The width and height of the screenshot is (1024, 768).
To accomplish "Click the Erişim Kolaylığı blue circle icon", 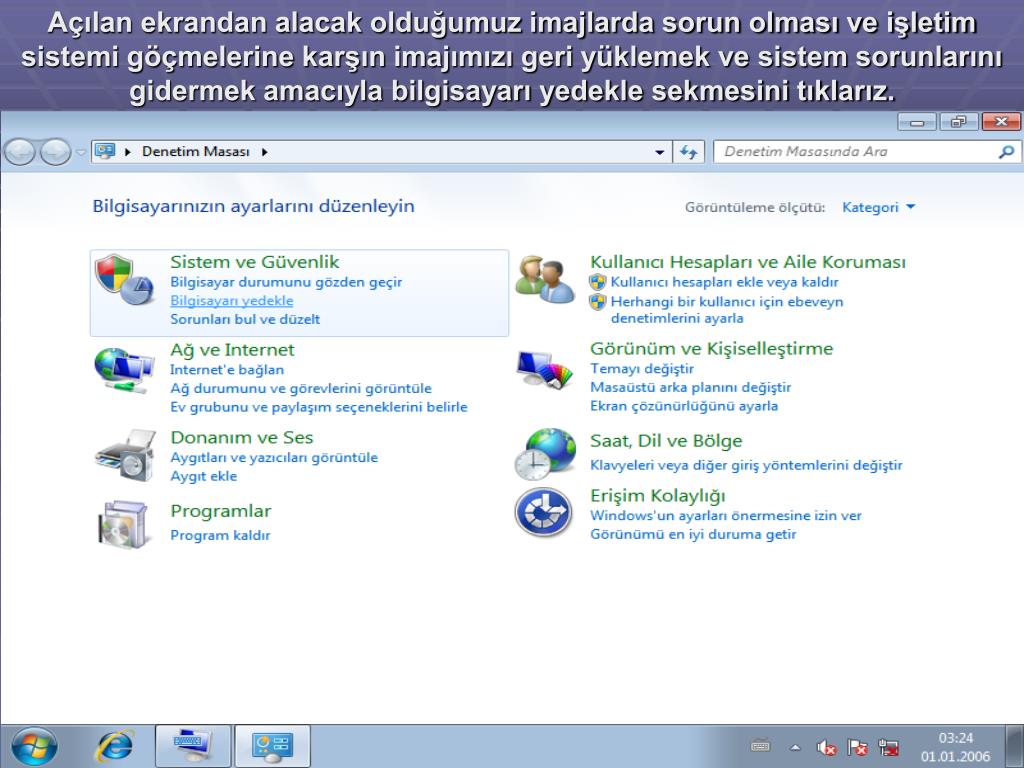I will (544, 512).
